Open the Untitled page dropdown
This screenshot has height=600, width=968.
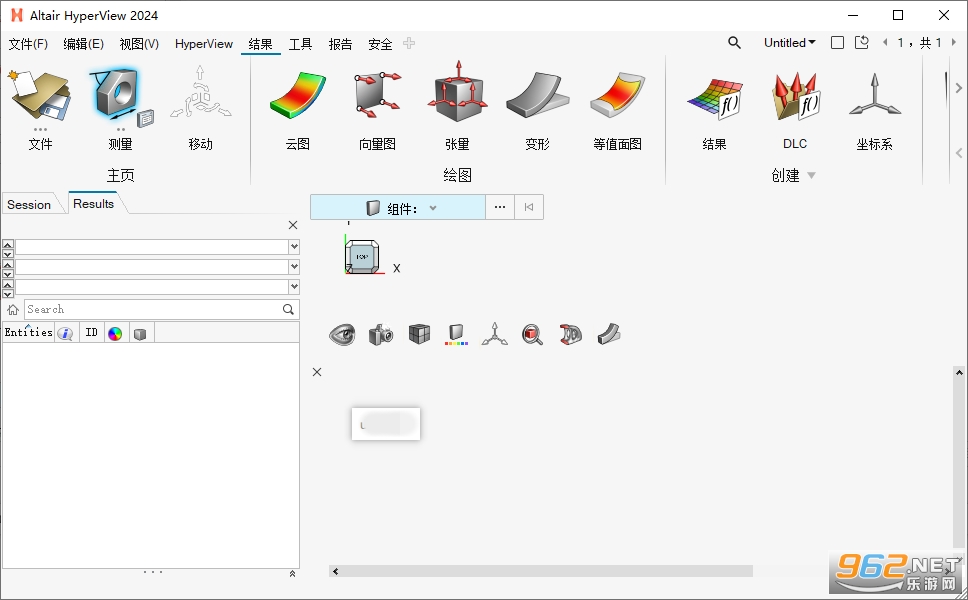point(790,43)
